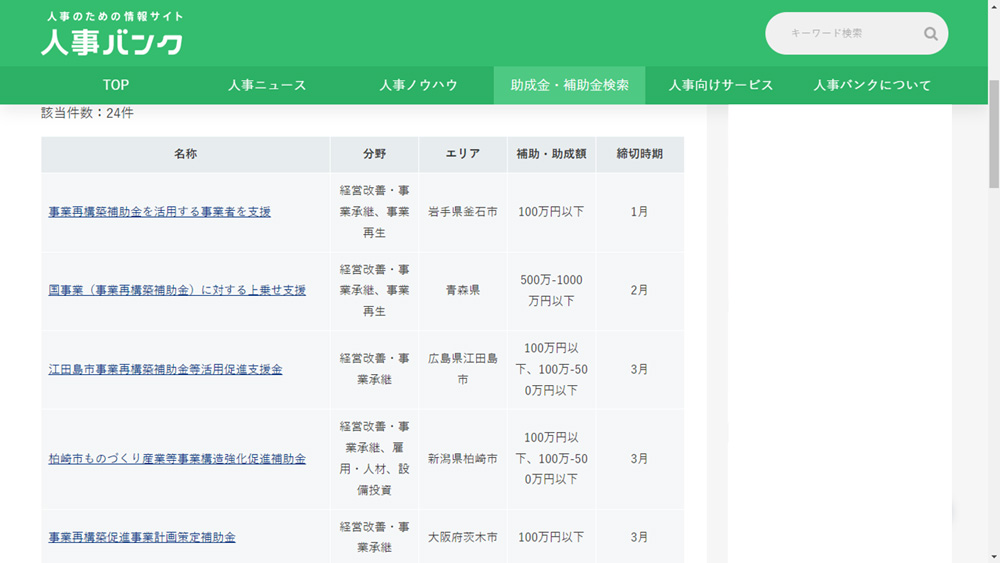Open 柏崎市ものづくり産業等事業構造強化促進補助金 link
Screen dimensions: 1000x563
(x=177, y=459)
